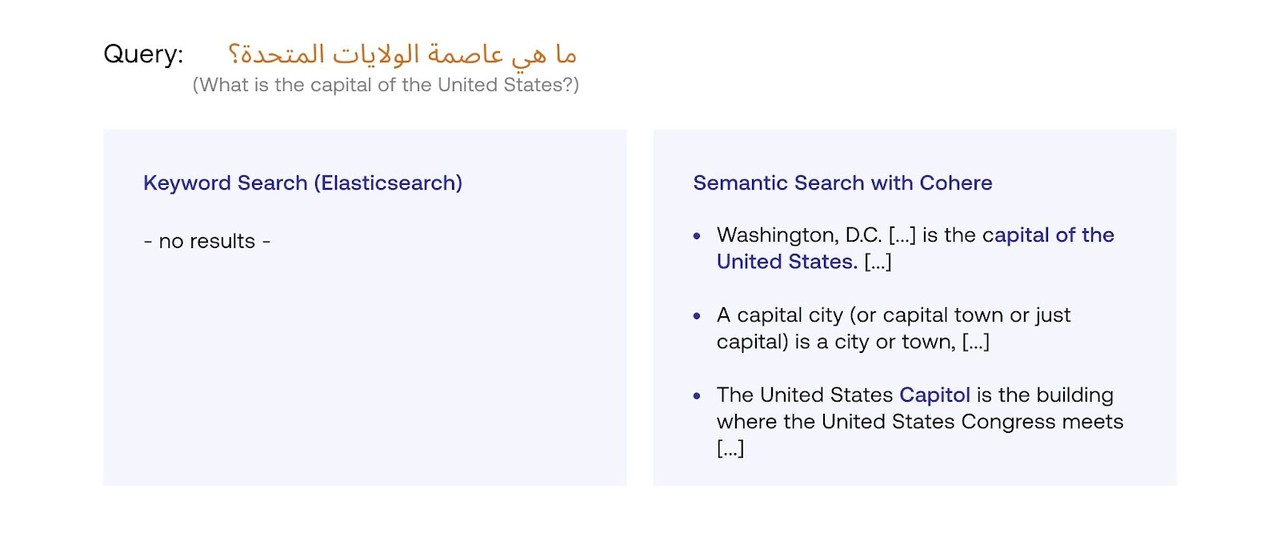Click empty area of Keyword Search panel
Screen dimensions: 1280x533
tap(364, 380)
